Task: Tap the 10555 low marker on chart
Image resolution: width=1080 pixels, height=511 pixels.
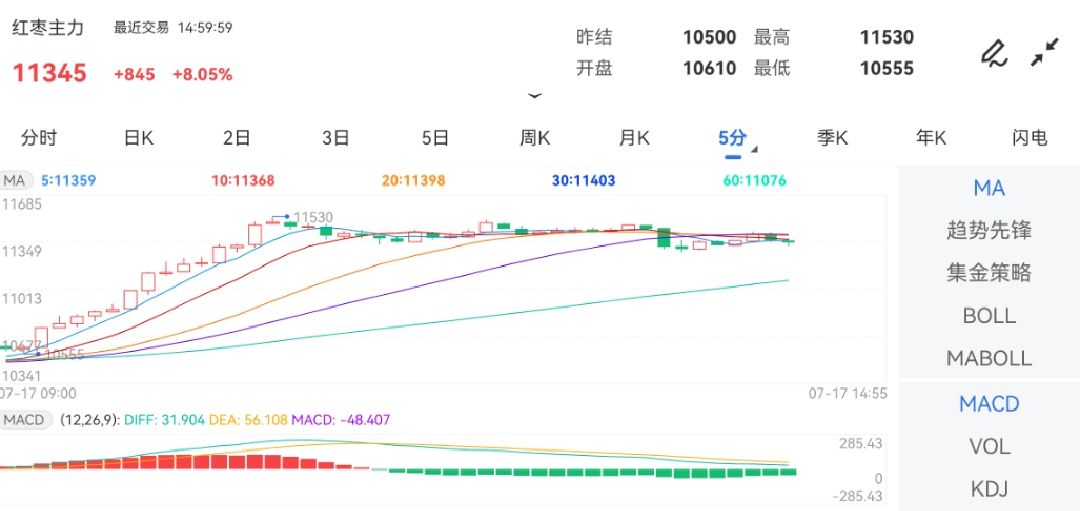Action: coord(64,355)
